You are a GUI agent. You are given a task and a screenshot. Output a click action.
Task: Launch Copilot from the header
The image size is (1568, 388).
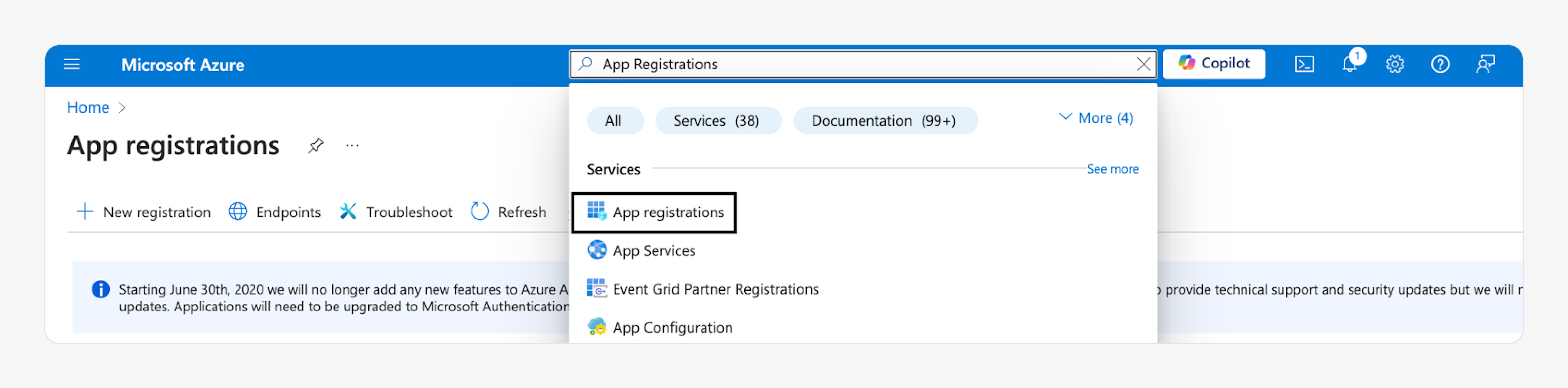pyautogui.click(x=1214, y=64)
